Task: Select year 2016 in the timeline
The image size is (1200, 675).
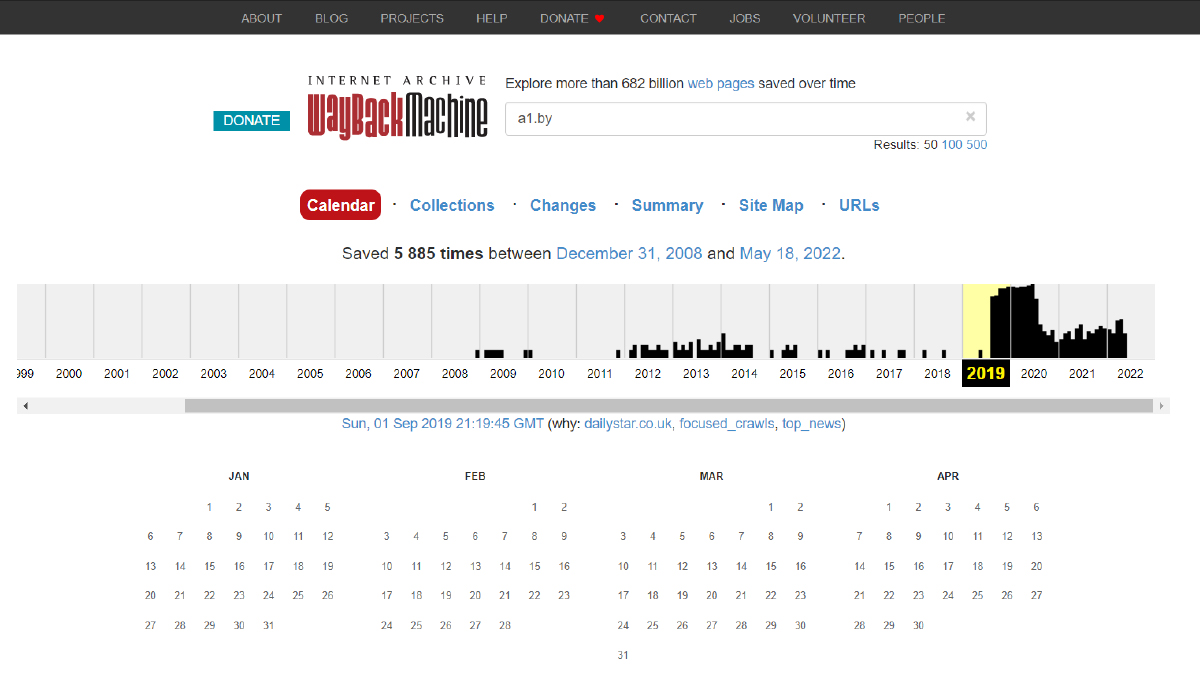Action: point(841,374)
